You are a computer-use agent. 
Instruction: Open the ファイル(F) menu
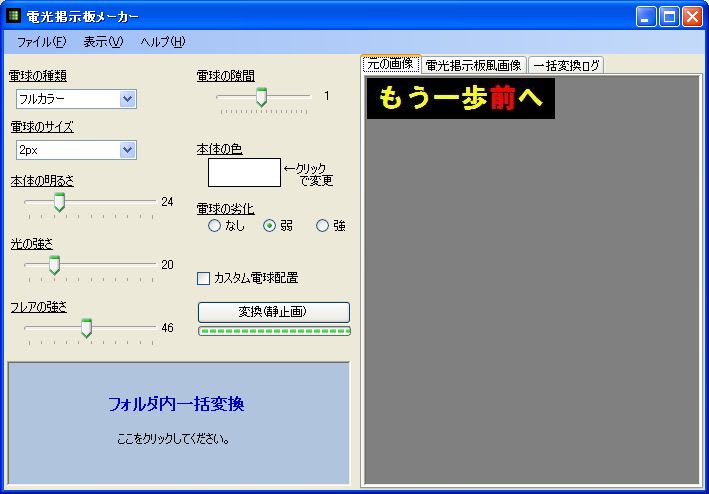click(x=41, y=41)
